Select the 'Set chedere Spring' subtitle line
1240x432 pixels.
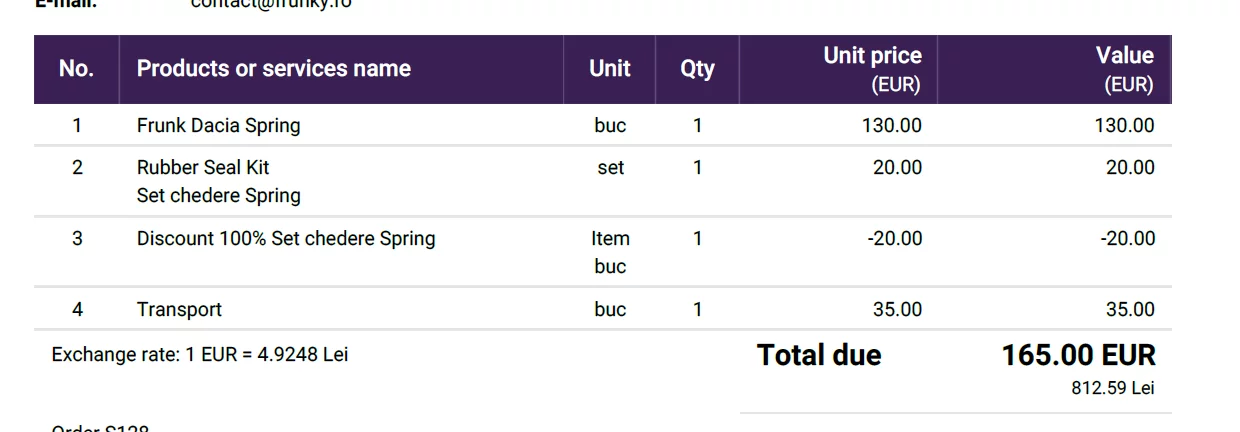coord(219,196)
